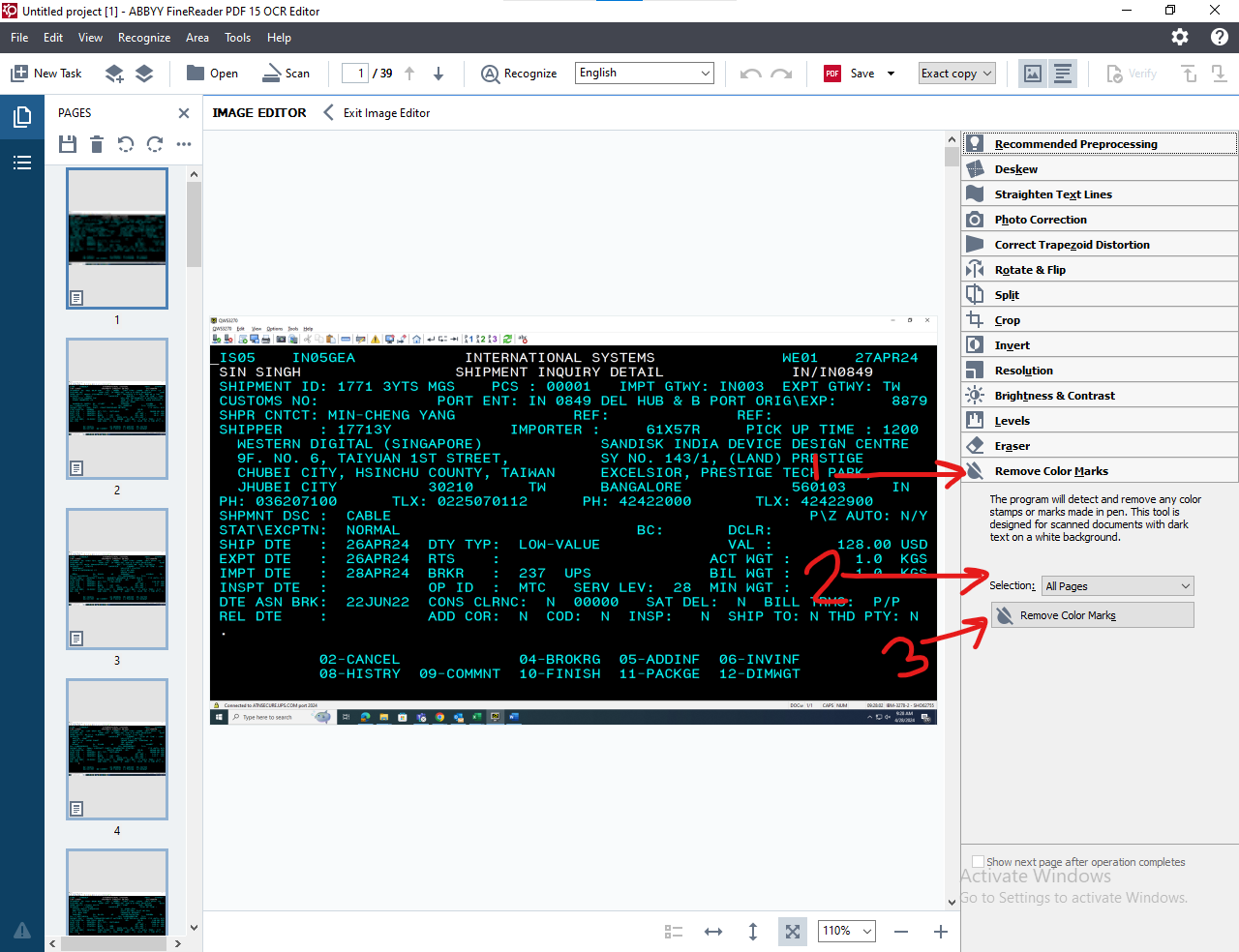The height and width of the screenshot is (952, 1239).
Task: Delete page using trash icon
Action: pos(97,144)
